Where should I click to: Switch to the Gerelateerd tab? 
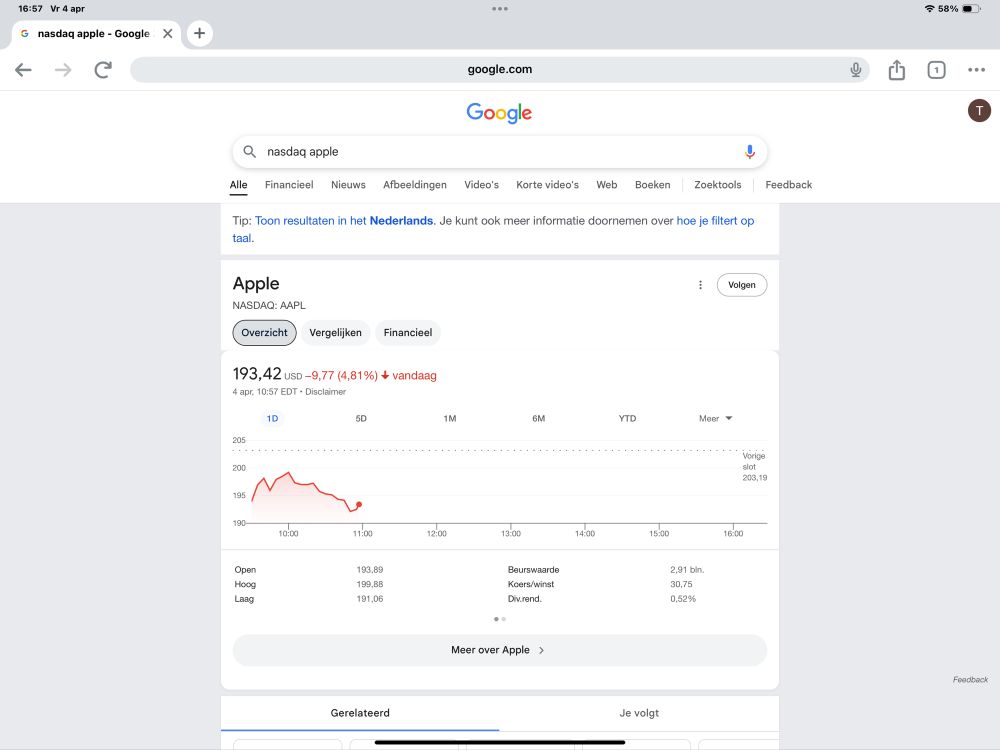click(x=360, y=713)
